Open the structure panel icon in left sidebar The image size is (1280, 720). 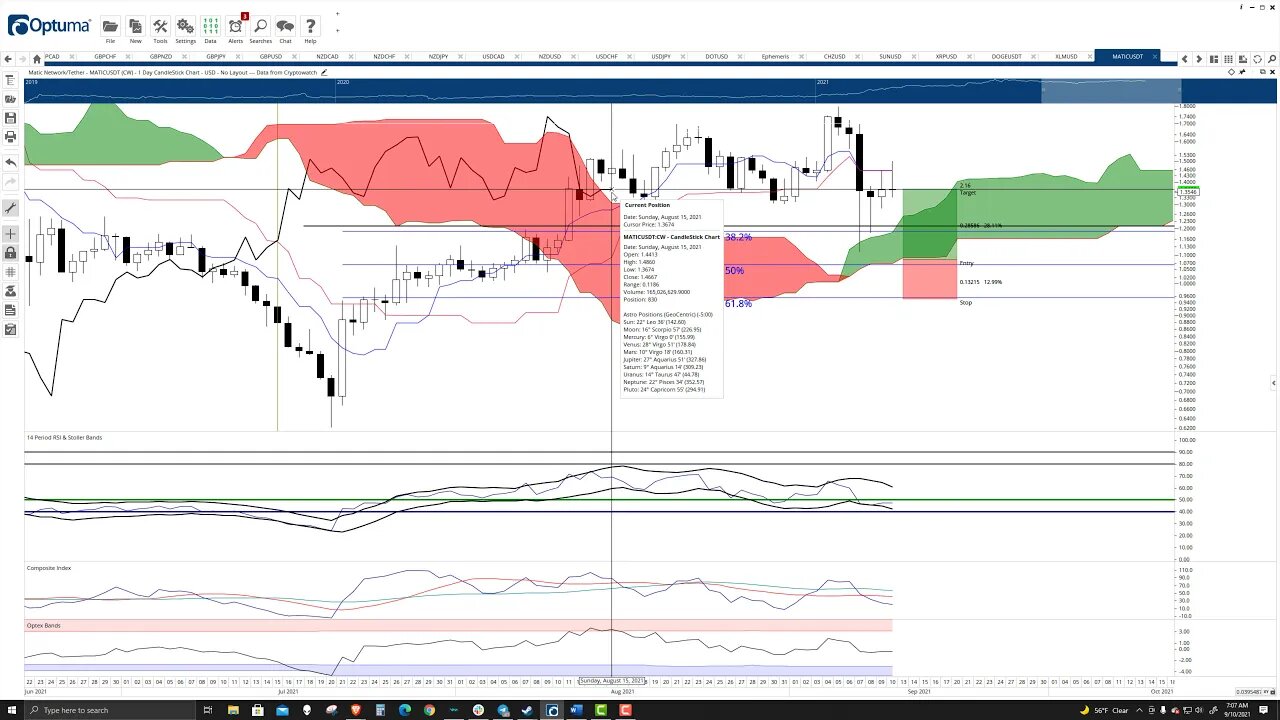(10, 80)
